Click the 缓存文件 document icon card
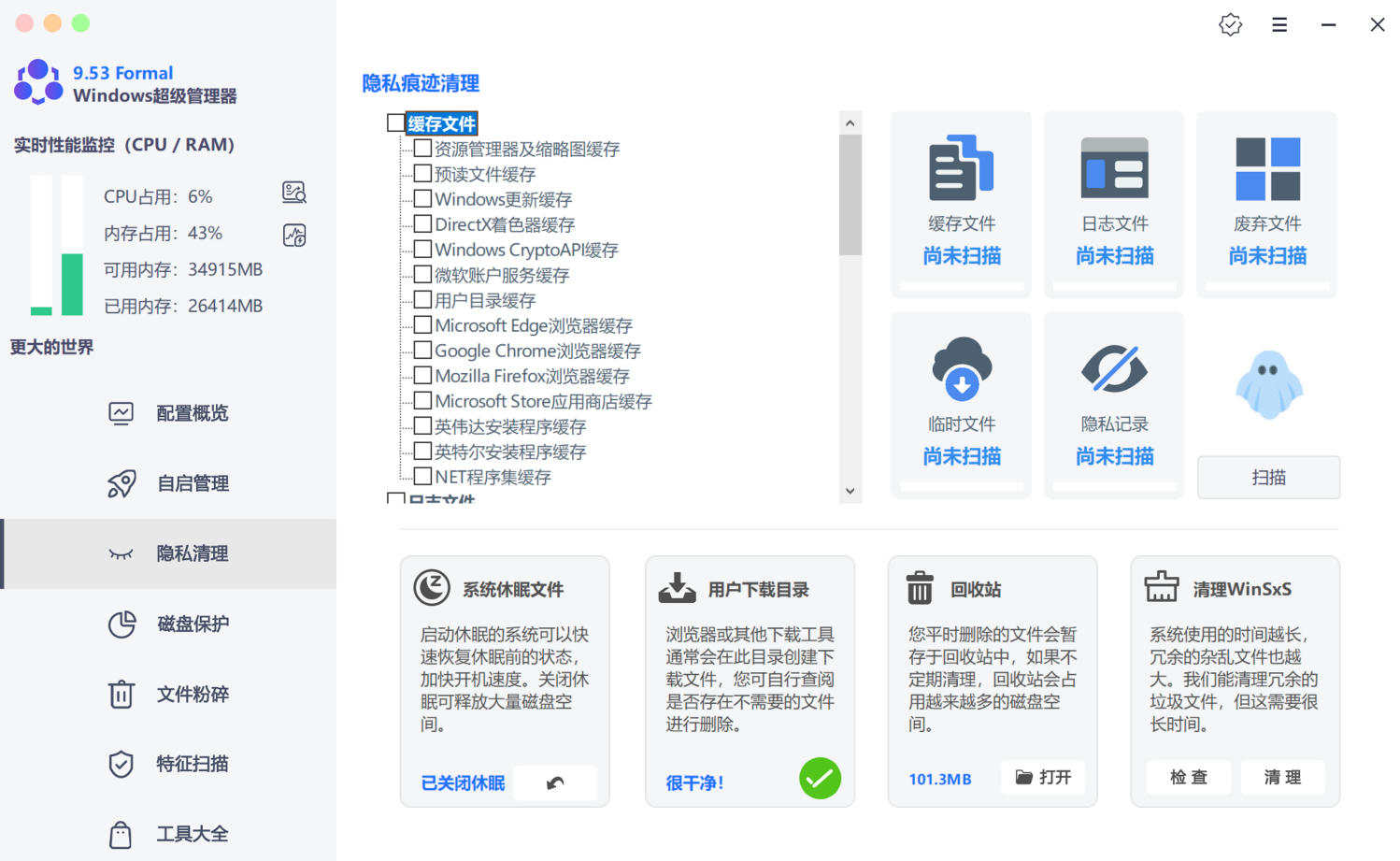This screenshot has height=861, width=1400. point(961,169)
